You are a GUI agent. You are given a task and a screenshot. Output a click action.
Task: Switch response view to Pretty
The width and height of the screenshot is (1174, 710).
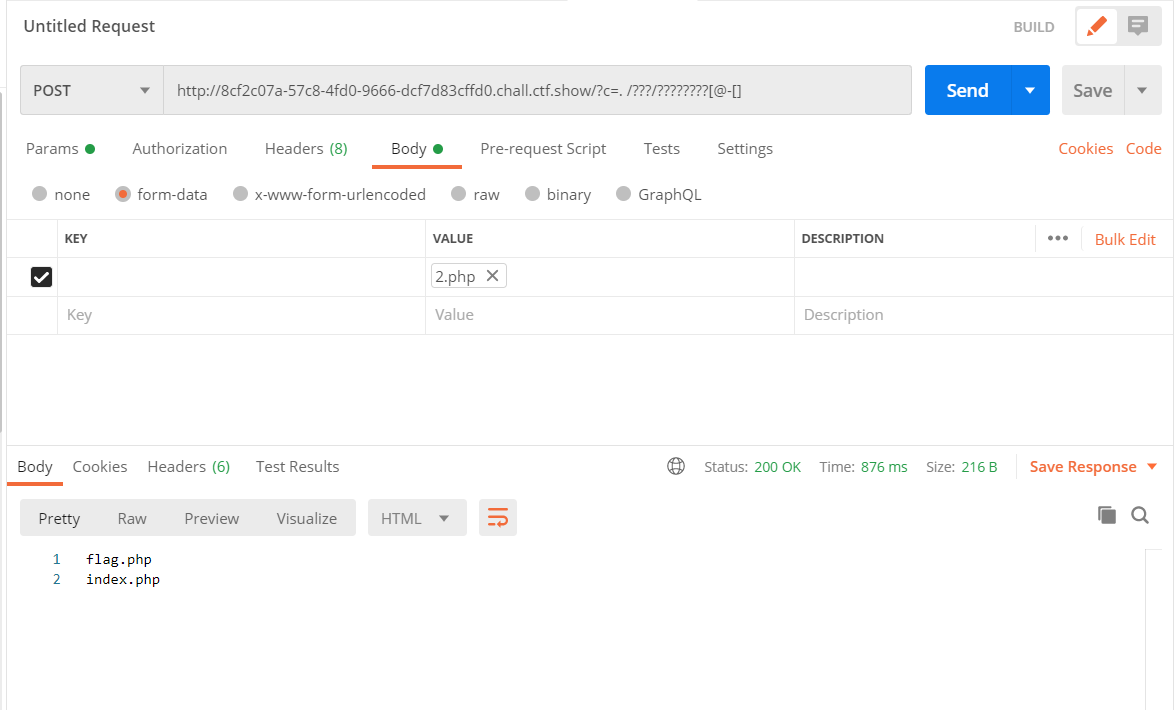tap(59, 518)
